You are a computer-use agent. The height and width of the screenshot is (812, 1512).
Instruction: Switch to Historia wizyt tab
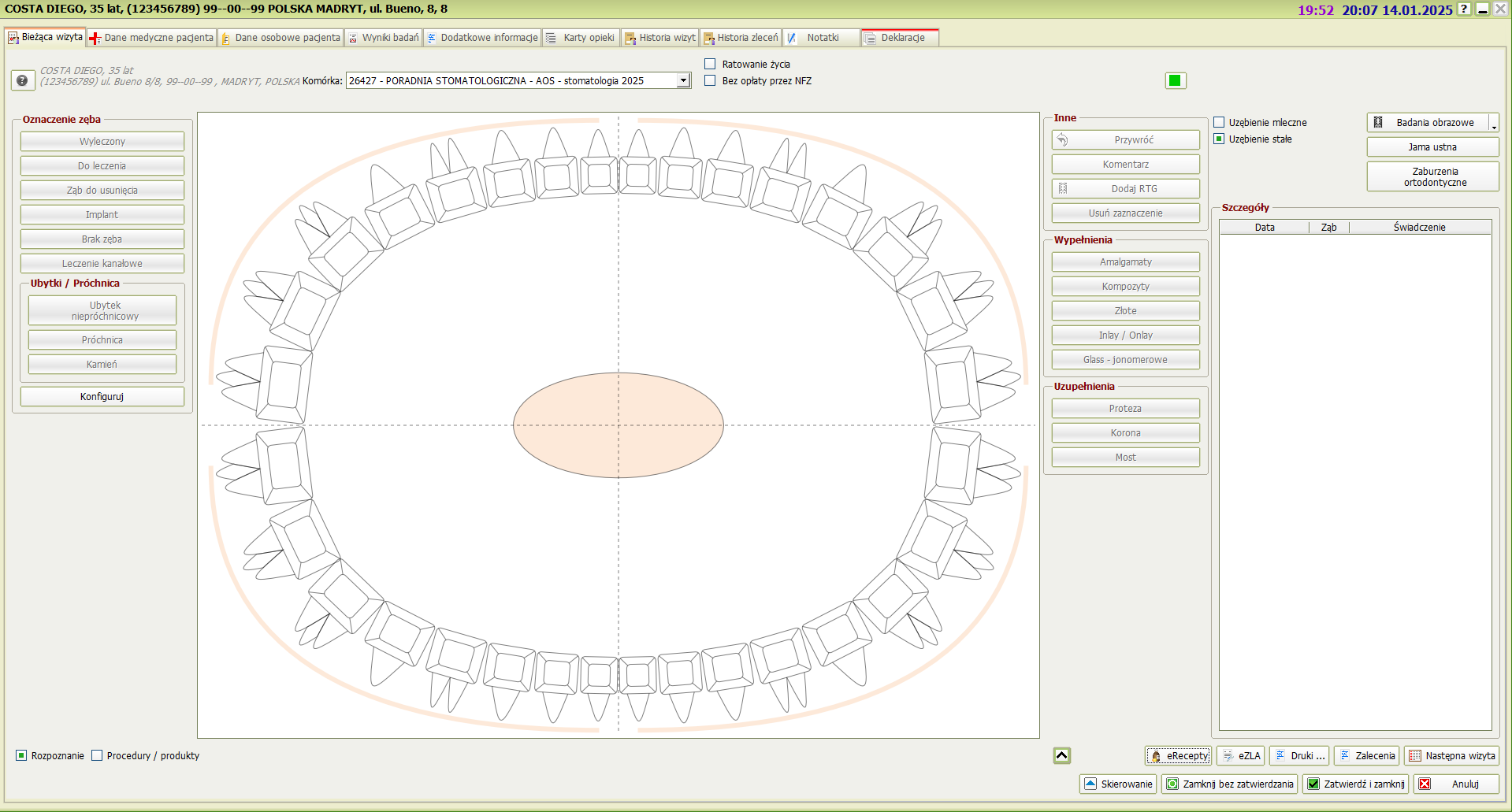pos(660,38)
